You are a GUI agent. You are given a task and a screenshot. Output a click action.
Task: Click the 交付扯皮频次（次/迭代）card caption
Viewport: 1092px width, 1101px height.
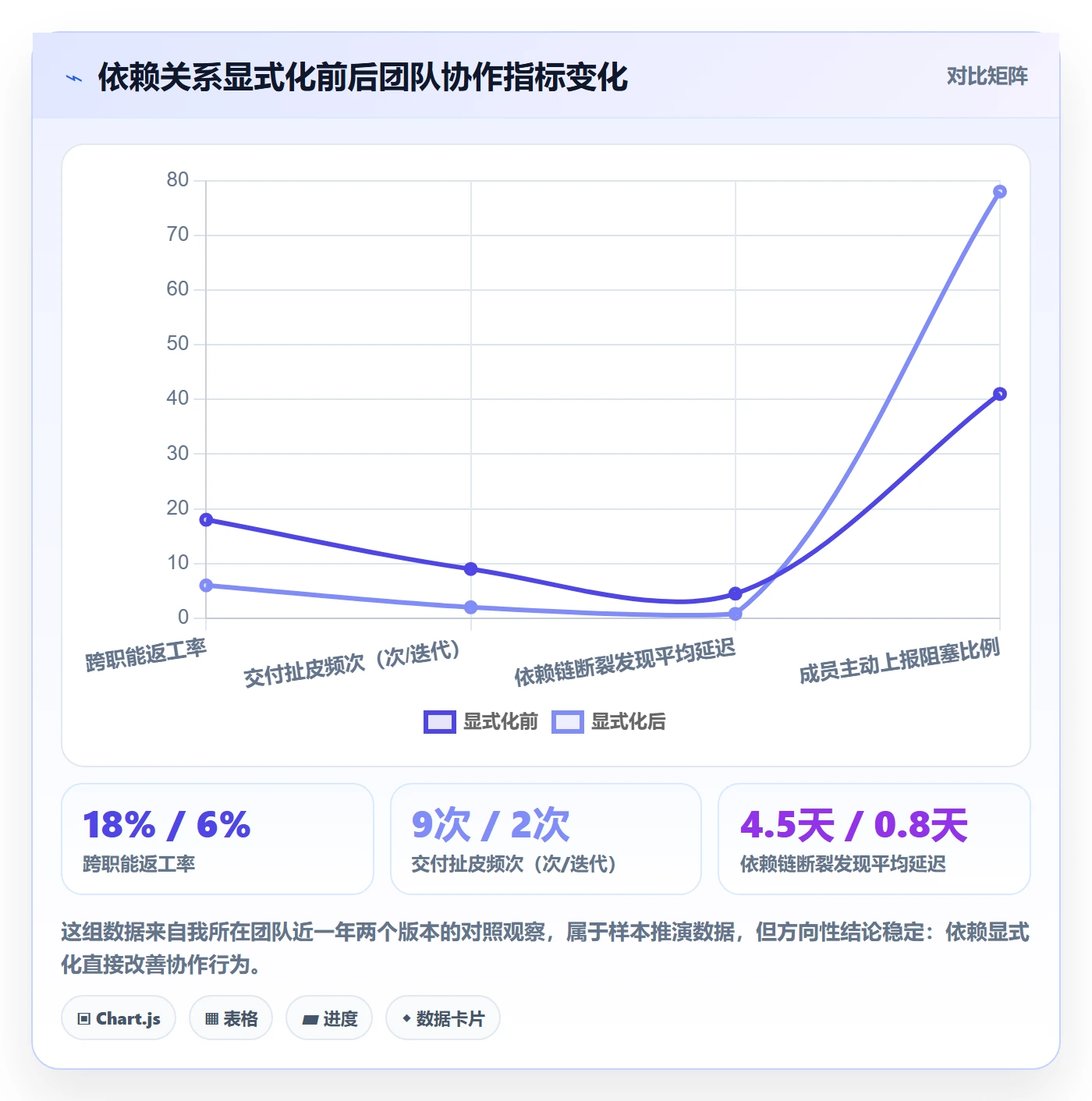pos(514,864)
